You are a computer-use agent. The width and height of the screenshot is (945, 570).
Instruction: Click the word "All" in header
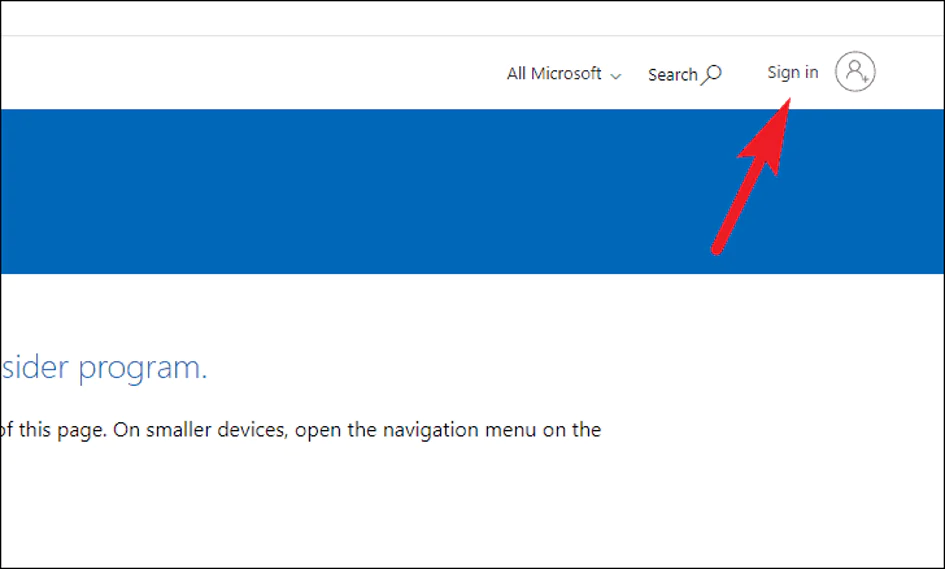point(516,74)
